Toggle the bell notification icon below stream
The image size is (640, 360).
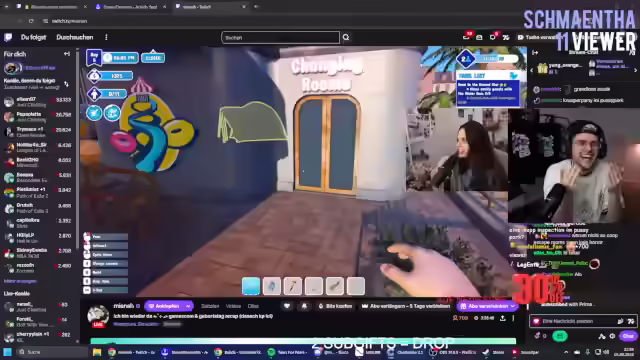[x=304, y=306]
